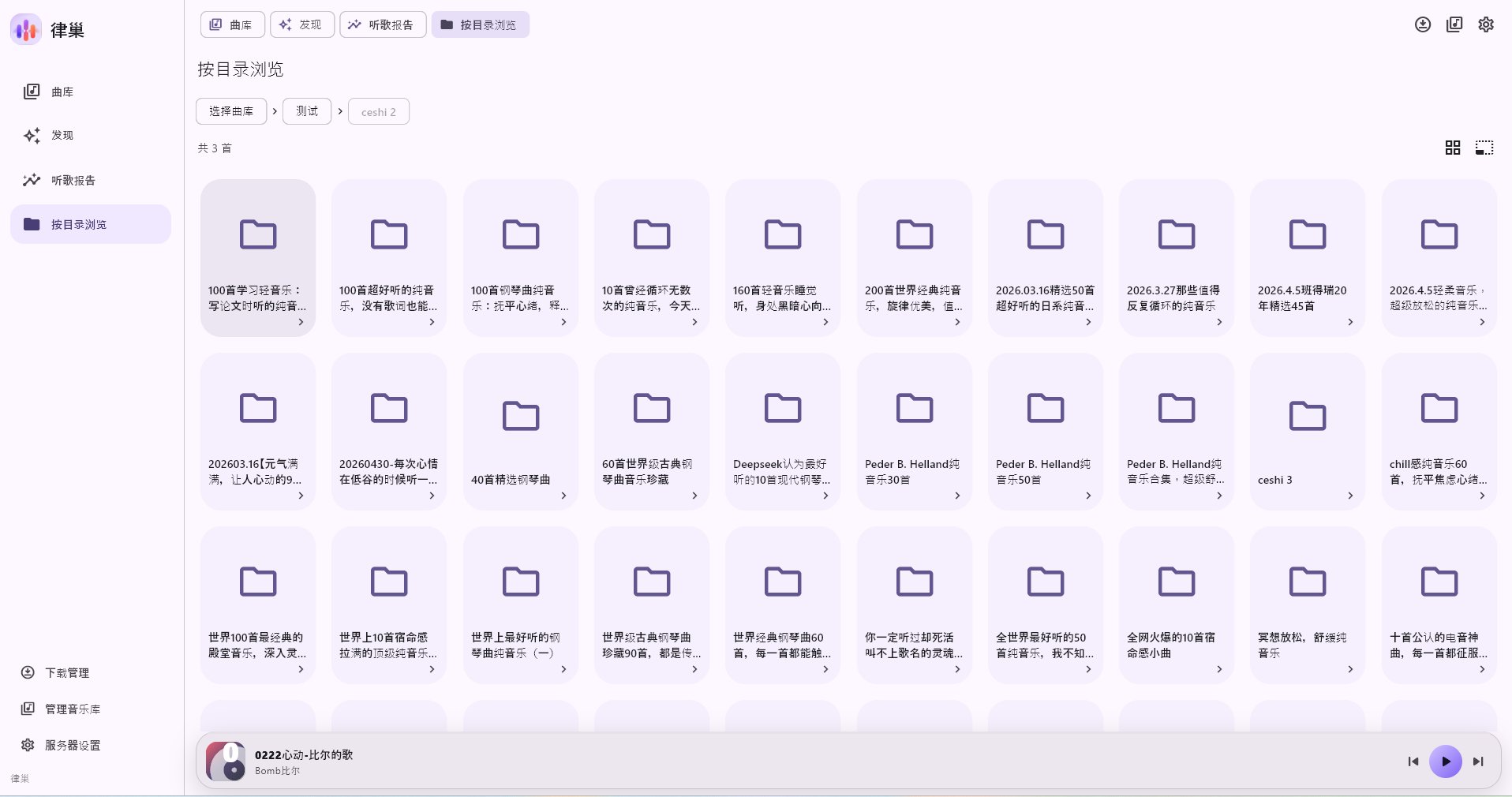Switch to grid view layout icon
The image size is (1512, 797).
[1453, 148]
